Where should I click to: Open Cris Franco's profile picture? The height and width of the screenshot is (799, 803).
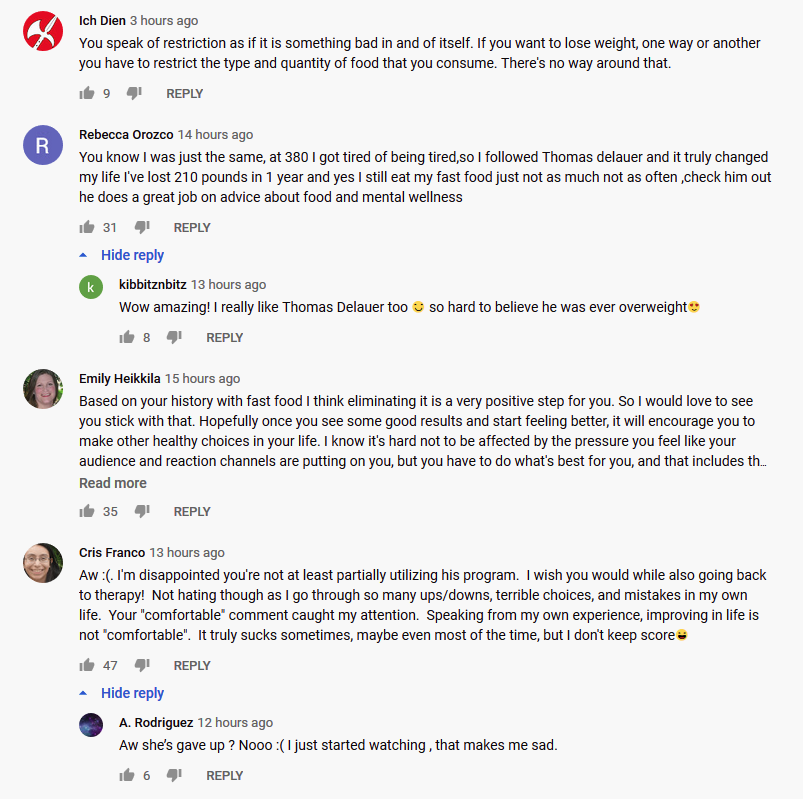(x=43, y=563)
